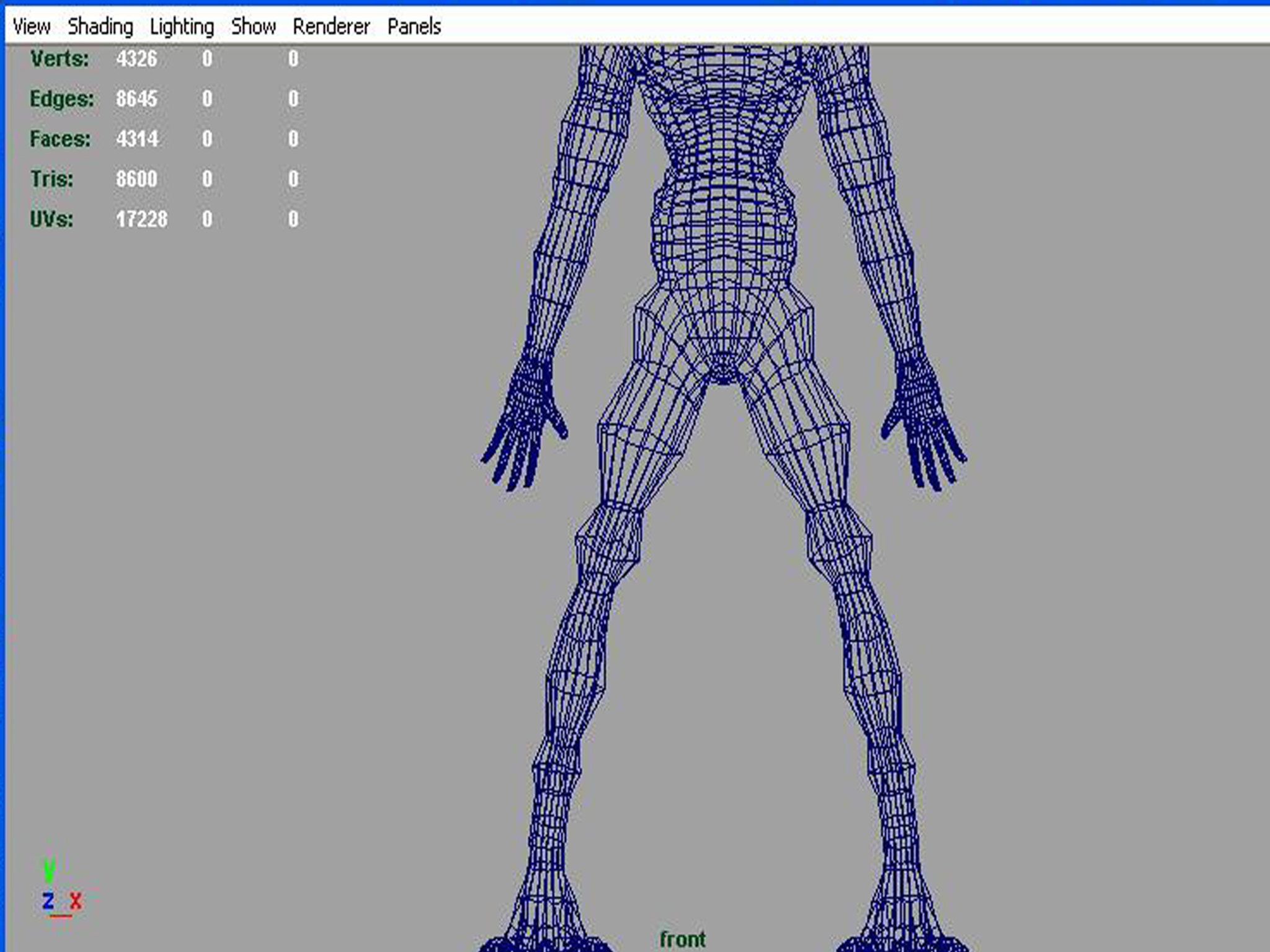The width and height of the screenshot is (1270, 952).
Task: Click the Verts count label
Action: click(x=60, y=59)
